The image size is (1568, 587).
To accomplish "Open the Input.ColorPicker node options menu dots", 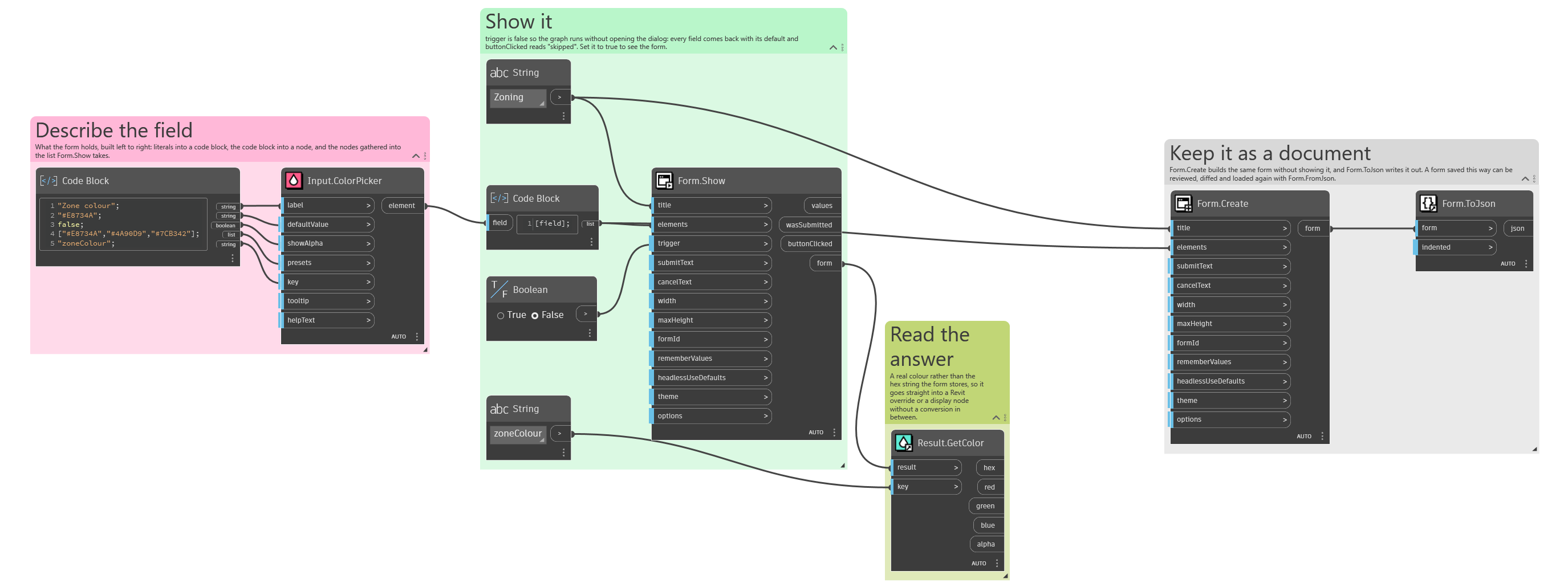I will click(x=417, y=336).
